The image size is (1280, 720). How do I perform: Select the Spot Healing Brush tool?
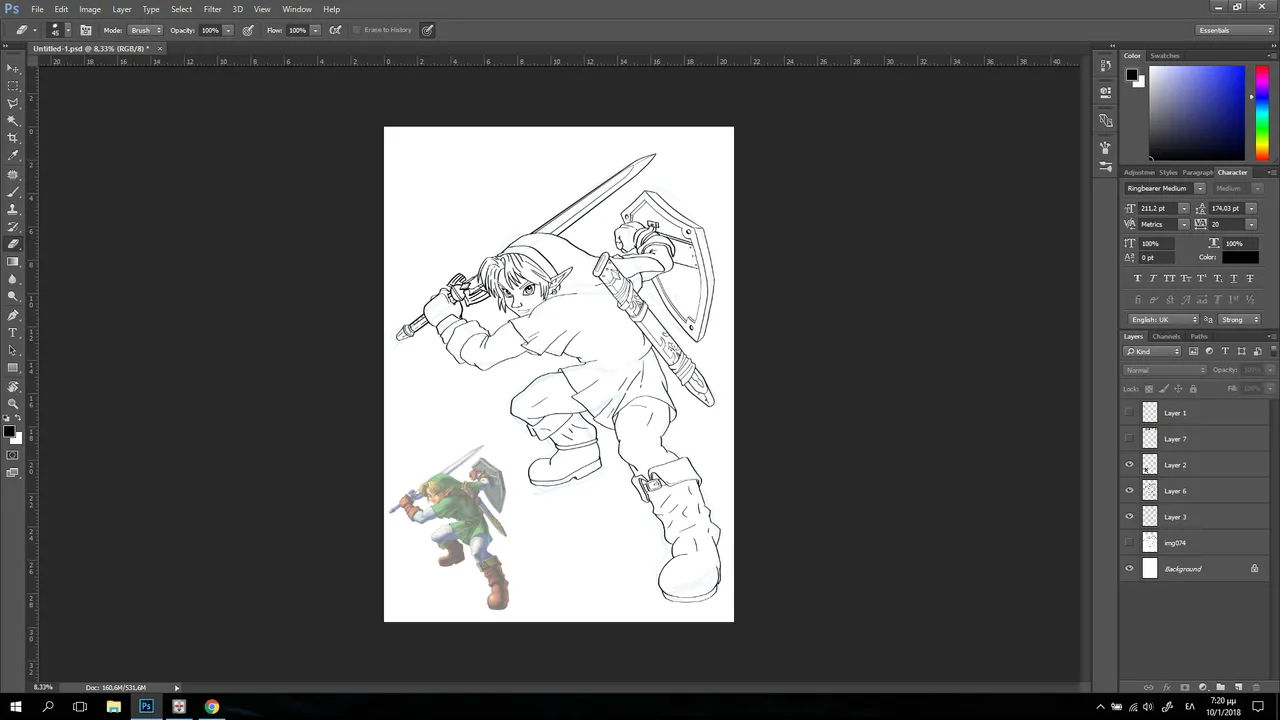13,174
